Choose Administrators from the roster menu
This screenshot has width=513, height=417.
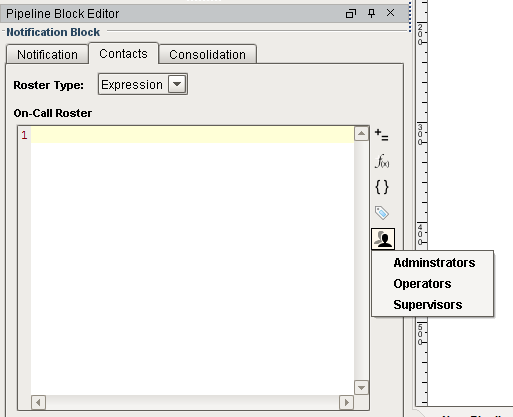pos(433,263)
